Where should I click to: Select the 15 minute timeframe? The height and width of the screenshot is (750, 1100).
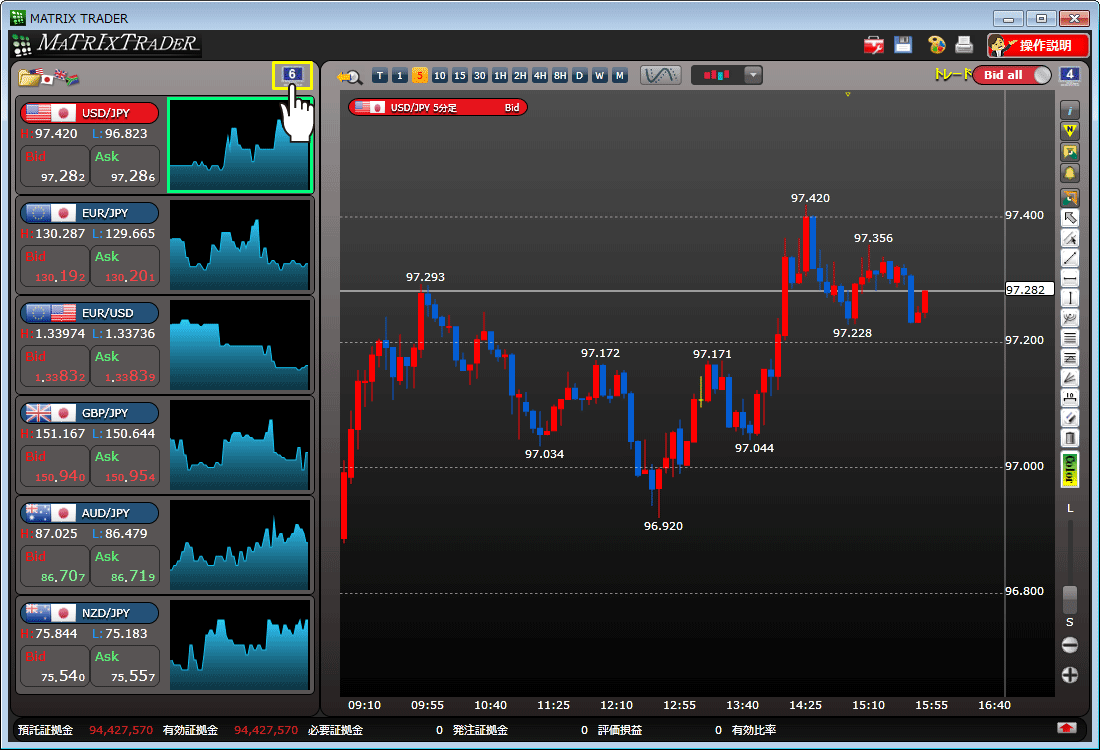point(460,76)
